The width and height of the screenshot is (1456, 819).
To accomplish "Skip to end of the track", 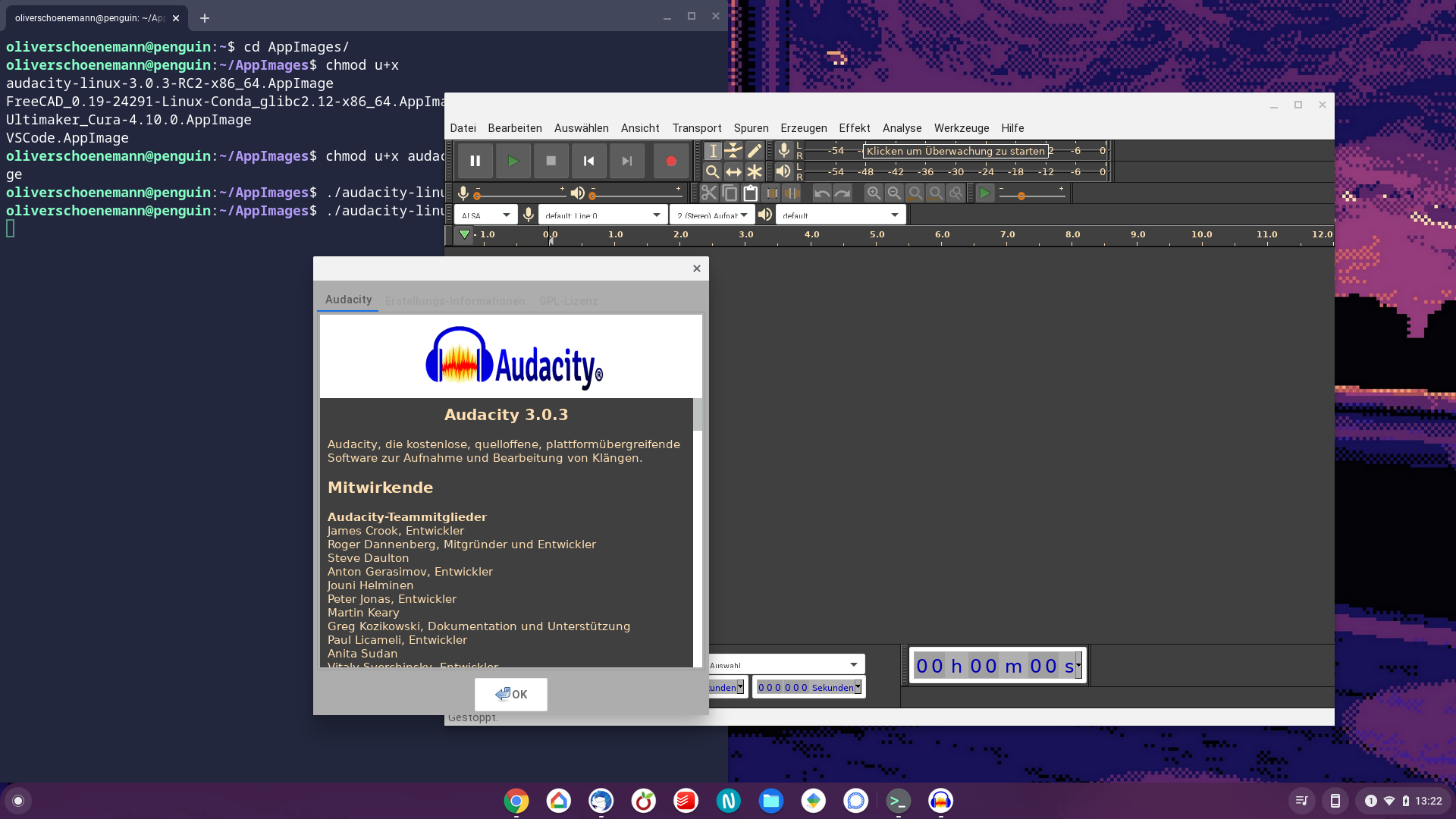I will click(x=627, y=161).
